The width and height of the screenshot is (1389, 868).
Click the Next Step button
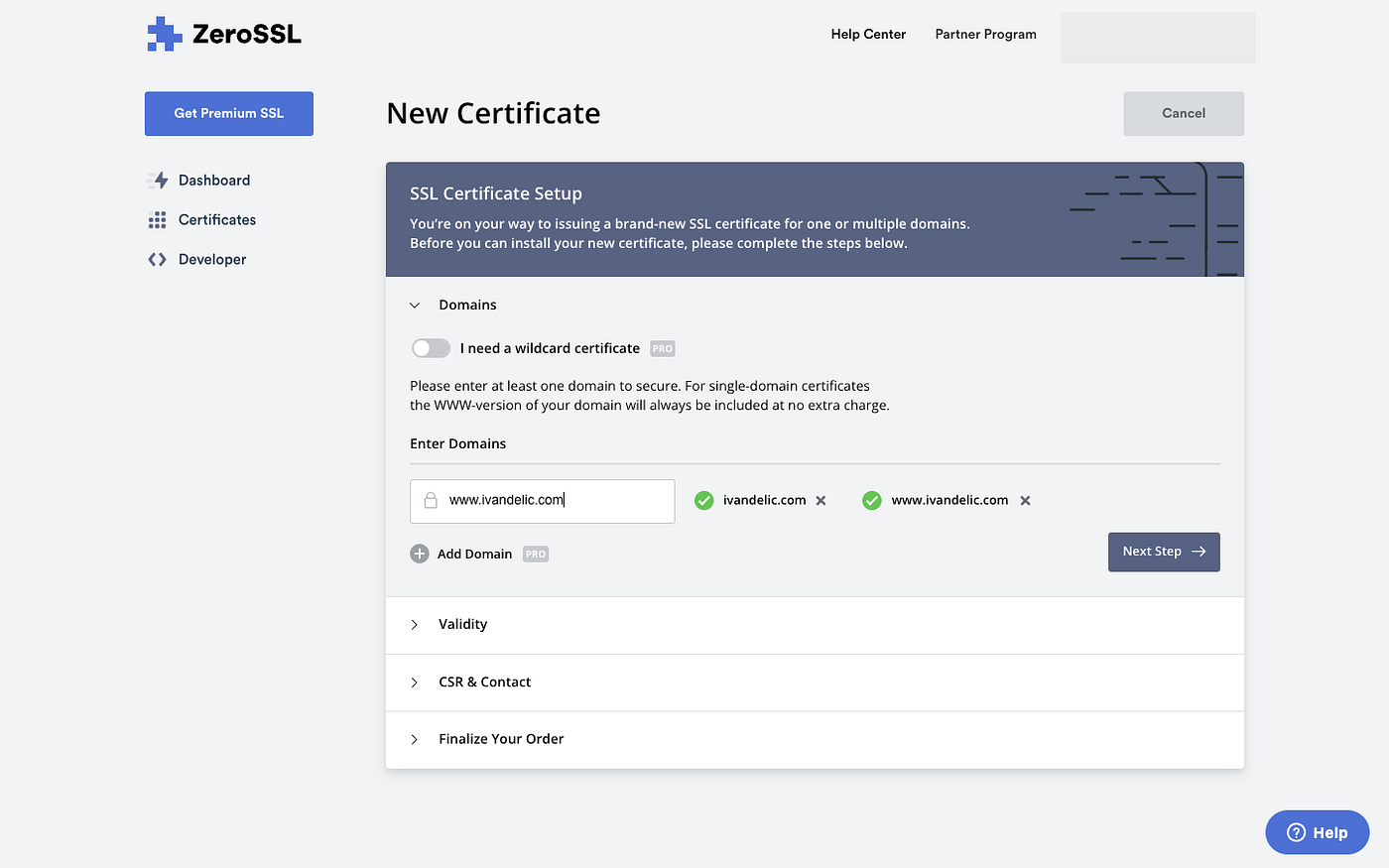click(1164, 553)
